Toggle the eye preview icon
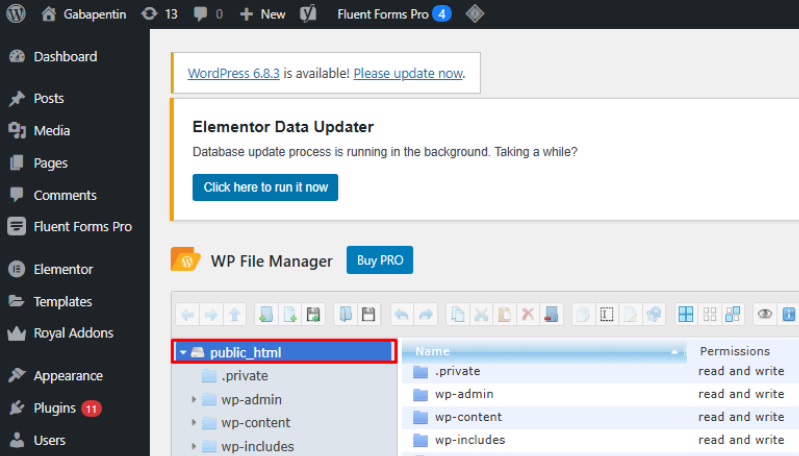This screenshot has height=456, width=799. (x=765, y=314)
